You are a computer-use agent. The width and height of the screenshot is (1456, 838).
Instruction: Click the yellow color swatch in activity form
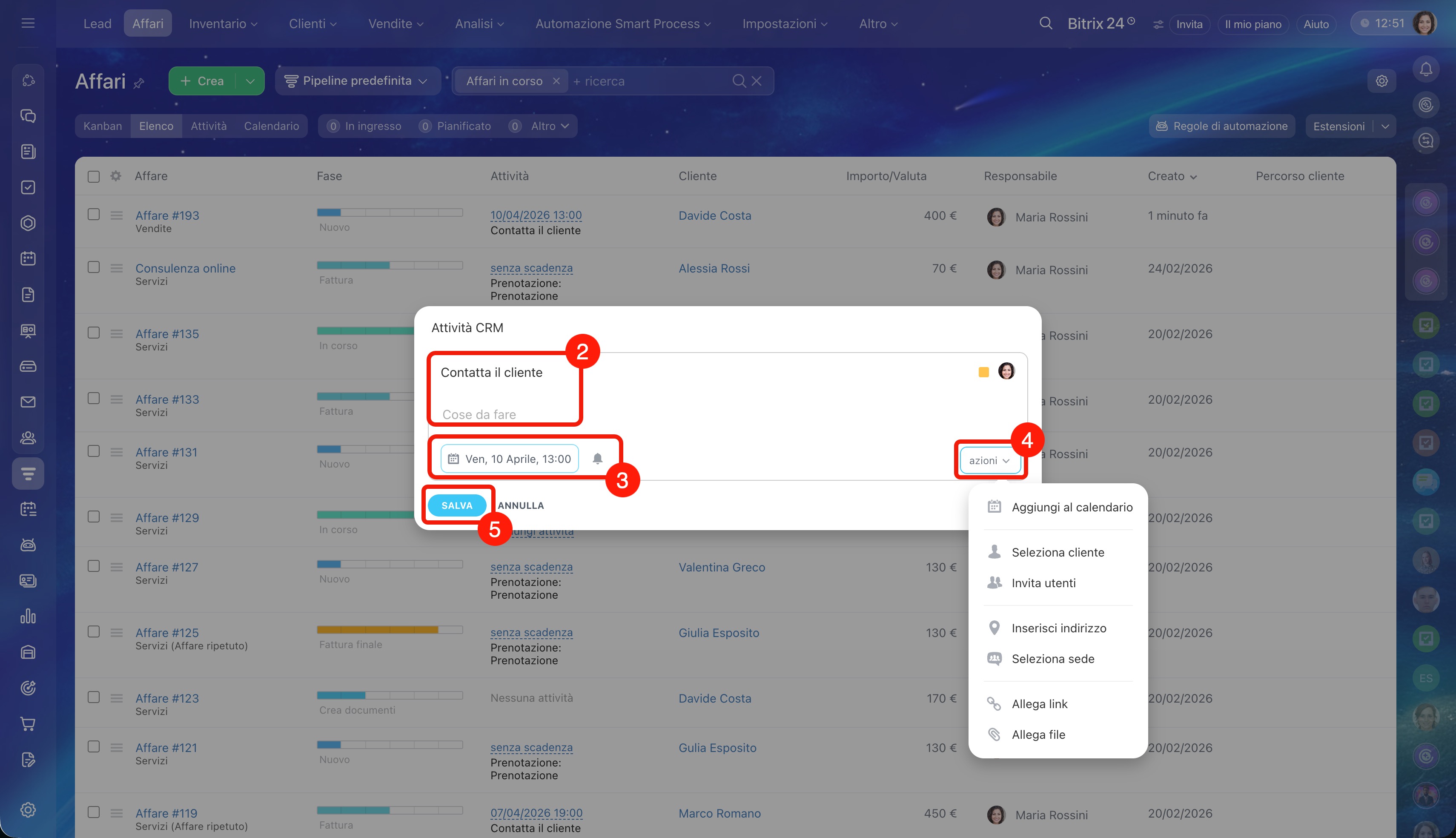(983, 373)
